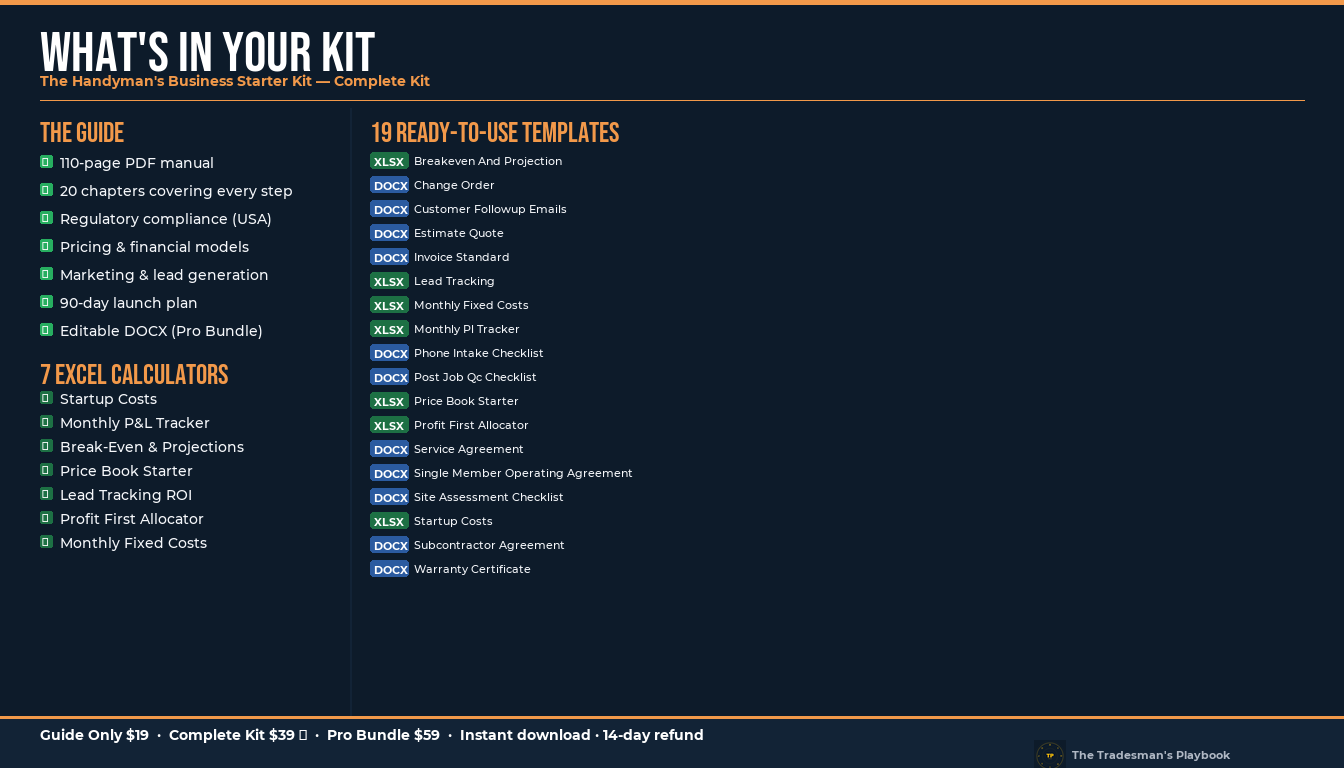Click the XLSX badge beside Breakeven And Projection
The image size is (1344, 768).
point(389,161)
